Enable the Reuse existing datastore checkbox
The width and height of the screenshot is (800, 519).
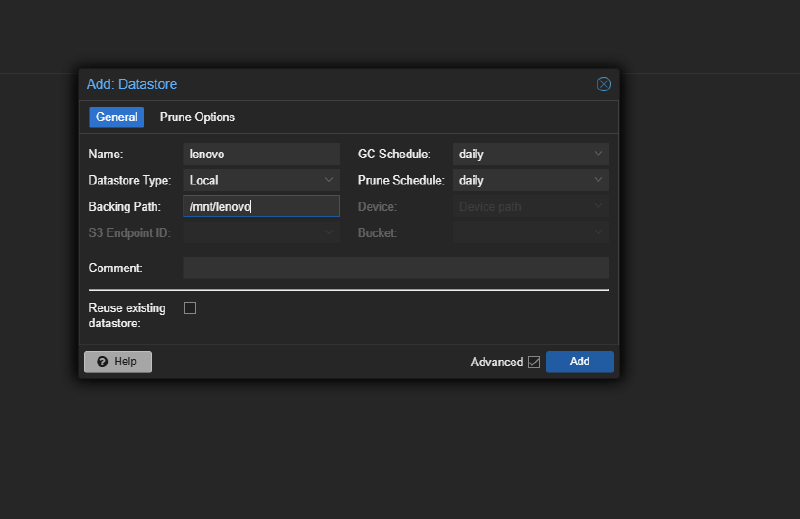[x=190, y=308]
